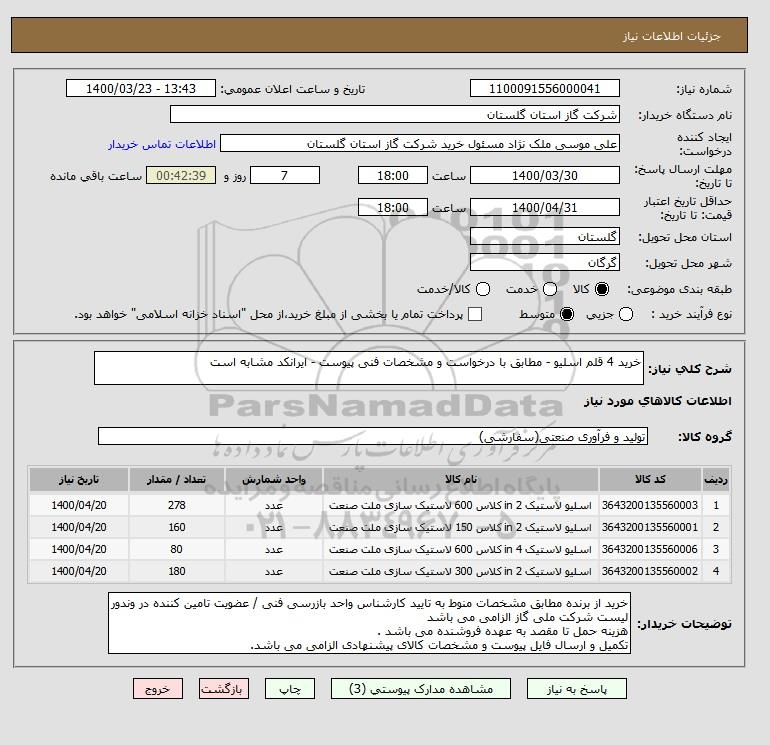Click the remaining days field showing 7
This screenshot has width=770, height=745.
(285, 175)
